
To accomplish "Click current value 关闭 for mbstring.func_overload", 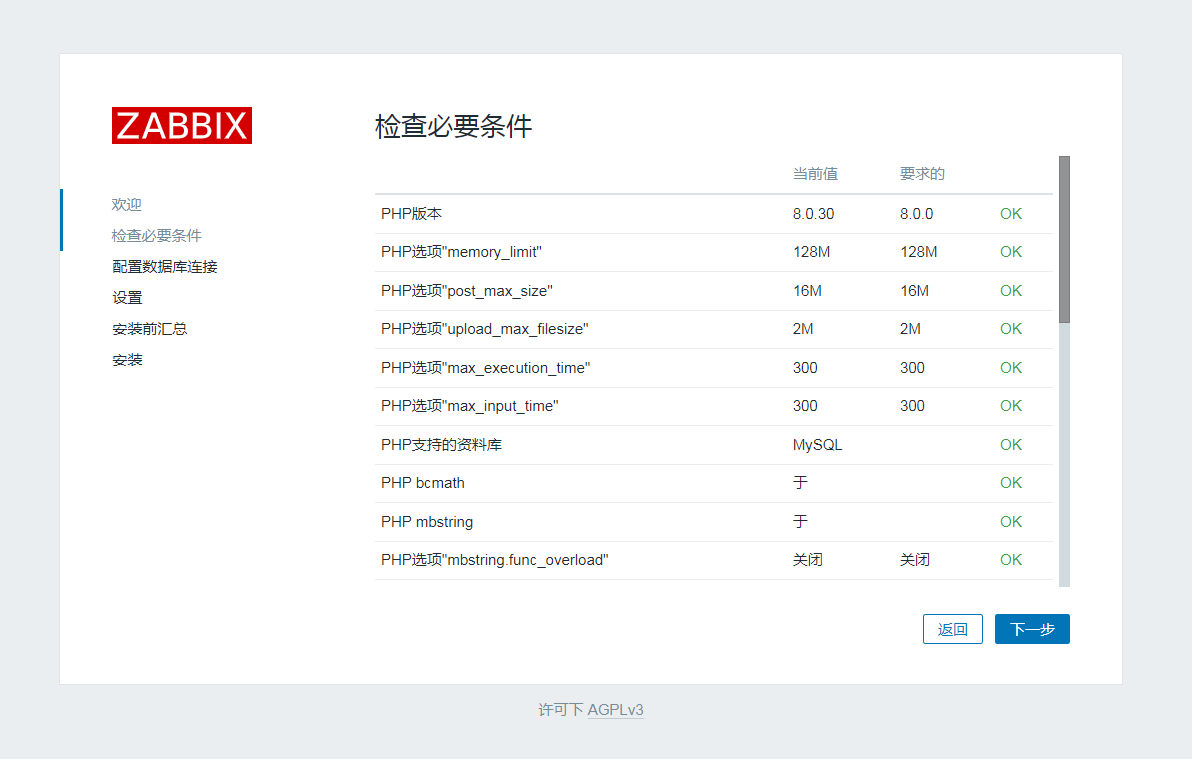I will coord(808,560).
